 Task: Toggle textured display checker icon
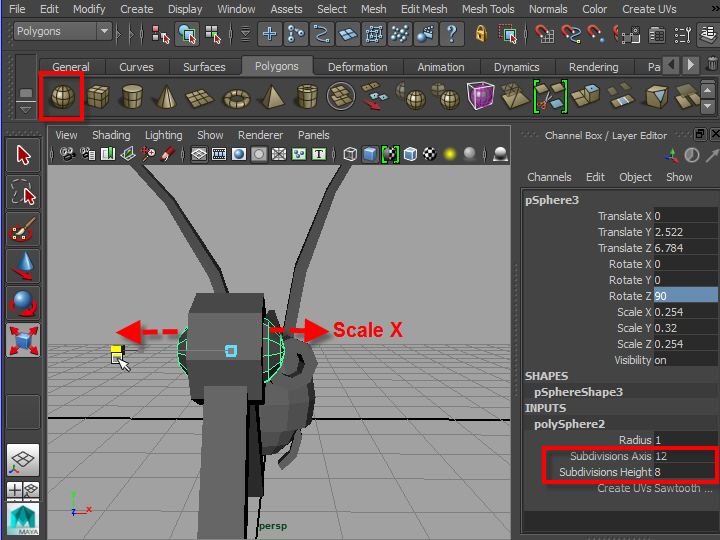[x=430, y=154]
